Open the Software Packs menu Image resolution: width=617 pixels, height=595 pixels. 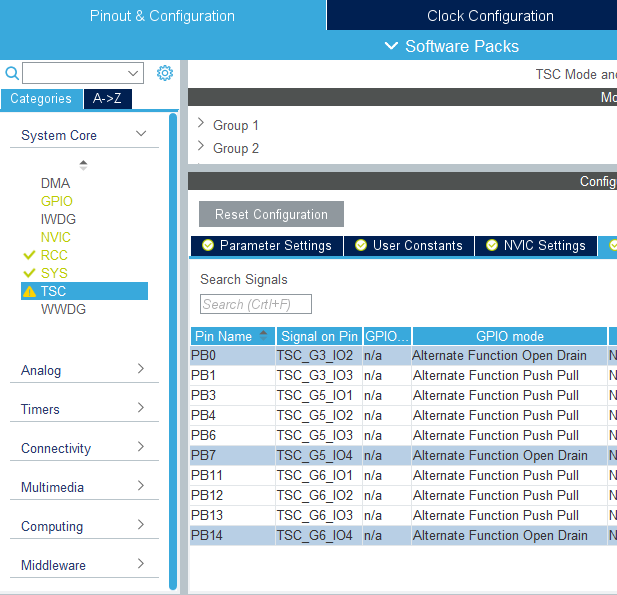451,46
